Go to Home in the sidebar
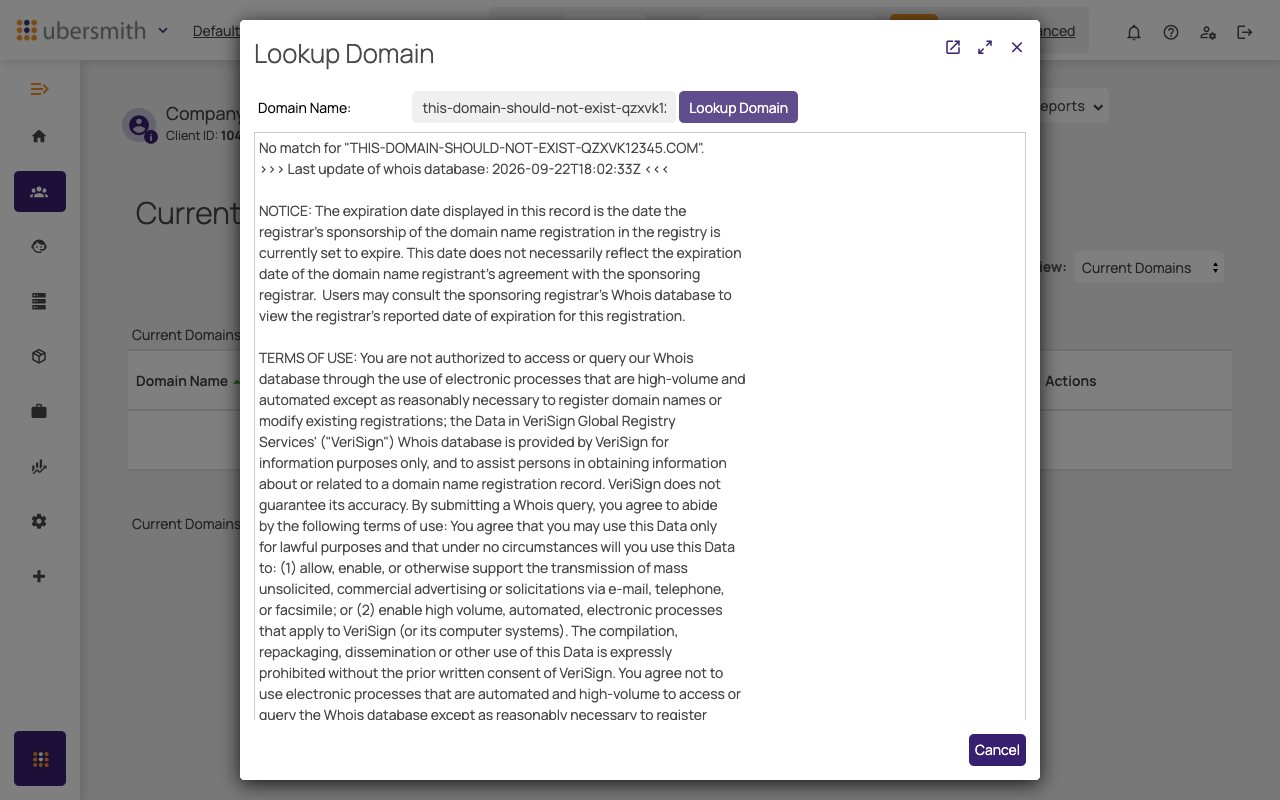This screenshot has height=800, width=1280. pyautogui.click(x=40, y=136)
